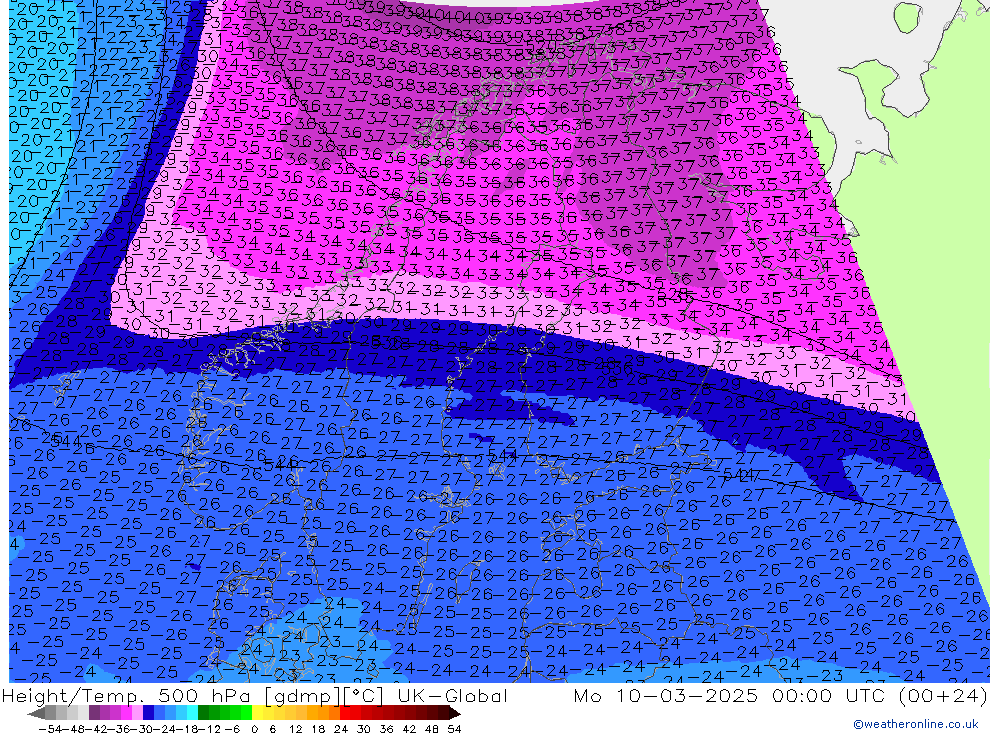
Task: Select the date text Mo 10-03-2025
Action: click(x=666, y=695)
